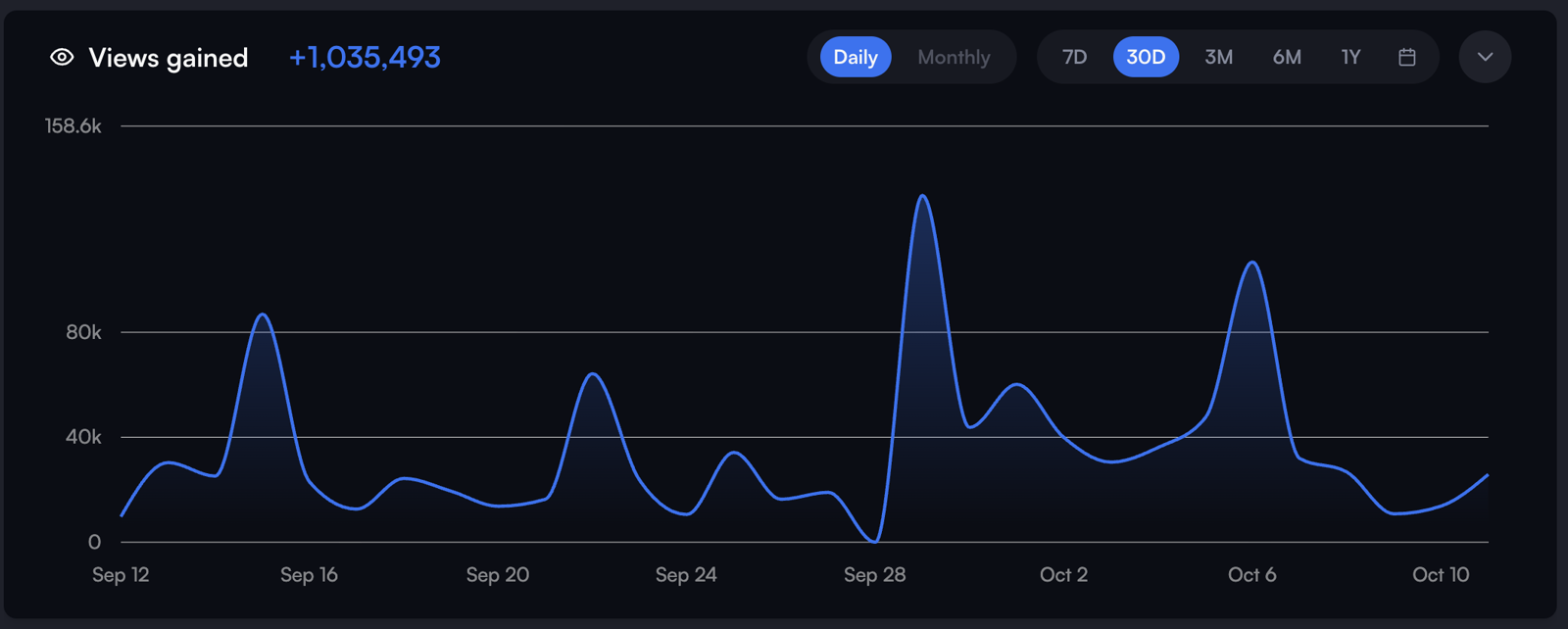Select the 6M time range
This screenshot has height=629, width=1568.
(1287, 57)
